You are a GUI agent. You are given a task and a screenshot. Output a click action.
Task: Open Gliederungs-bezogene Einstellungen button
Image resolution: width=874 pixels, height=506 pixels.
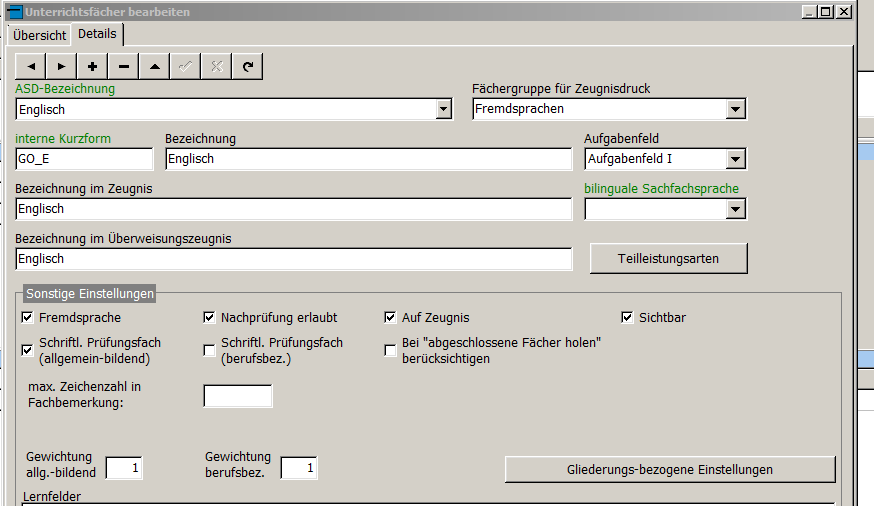(670, 470)
